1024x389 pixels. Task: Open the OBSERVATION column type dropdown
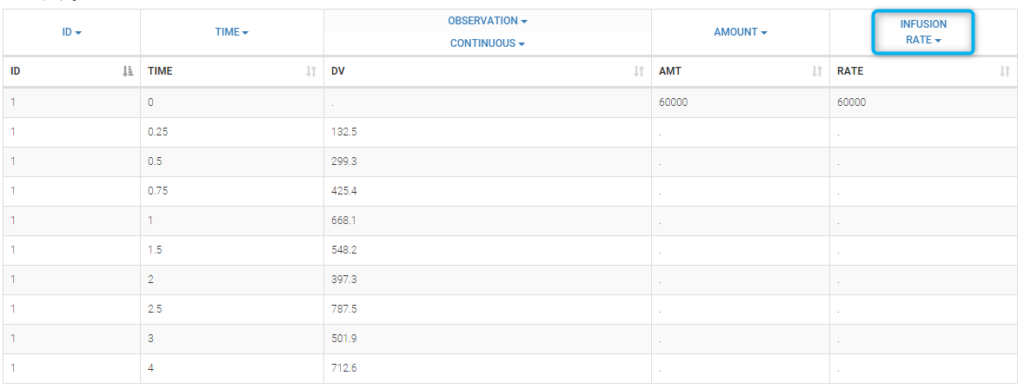[x=487, y=21]
